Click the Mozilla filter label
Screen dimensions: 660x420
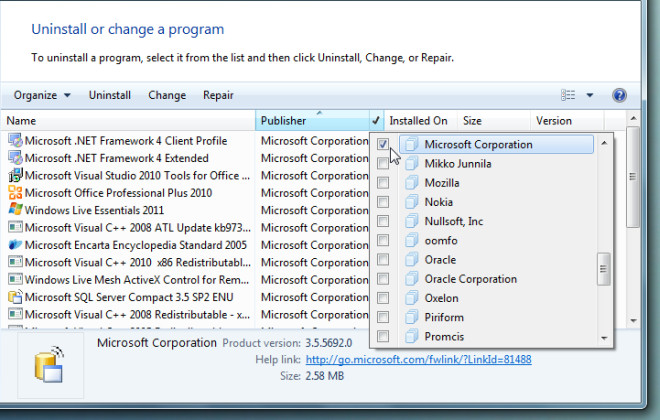point(442,183)
